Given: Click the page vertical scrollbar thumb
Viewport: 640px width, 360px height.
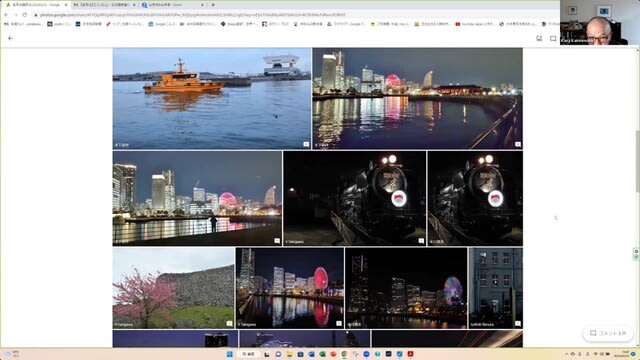Looking at the screenshot, I should click(x=637, y=161).
